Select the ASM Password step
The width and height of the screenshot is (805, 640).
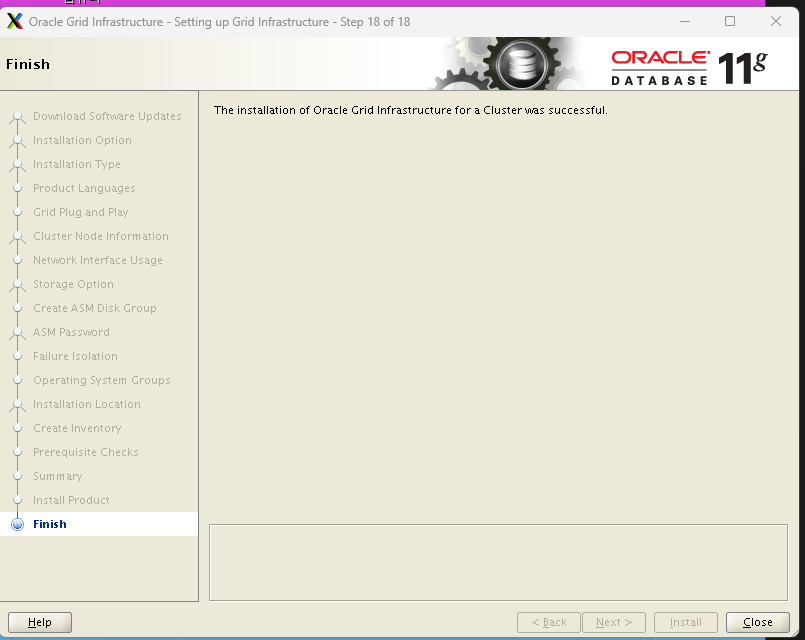[71, 332]
